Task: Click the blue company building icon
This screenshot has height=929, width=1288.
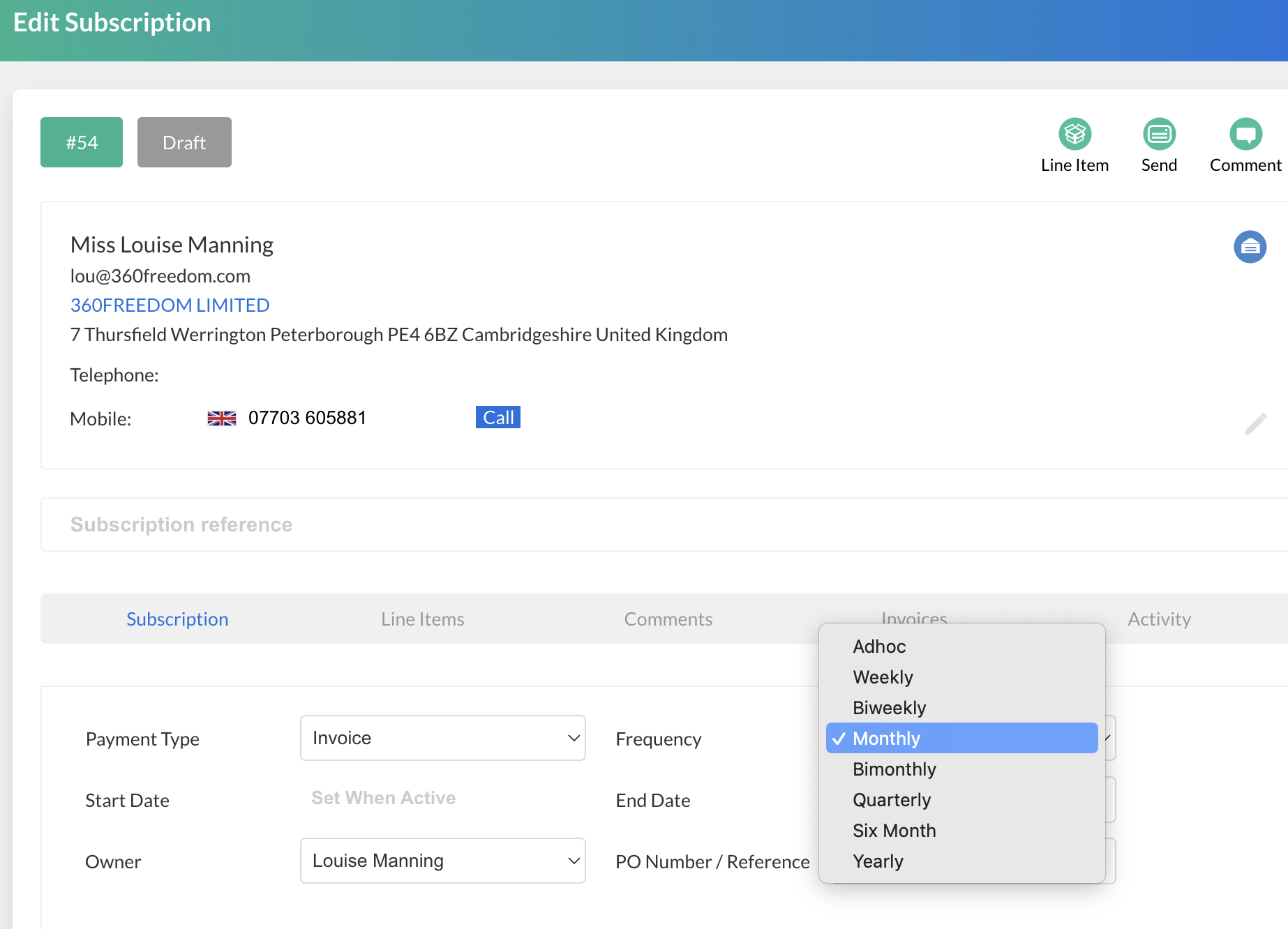Action: pos(1250,247)
